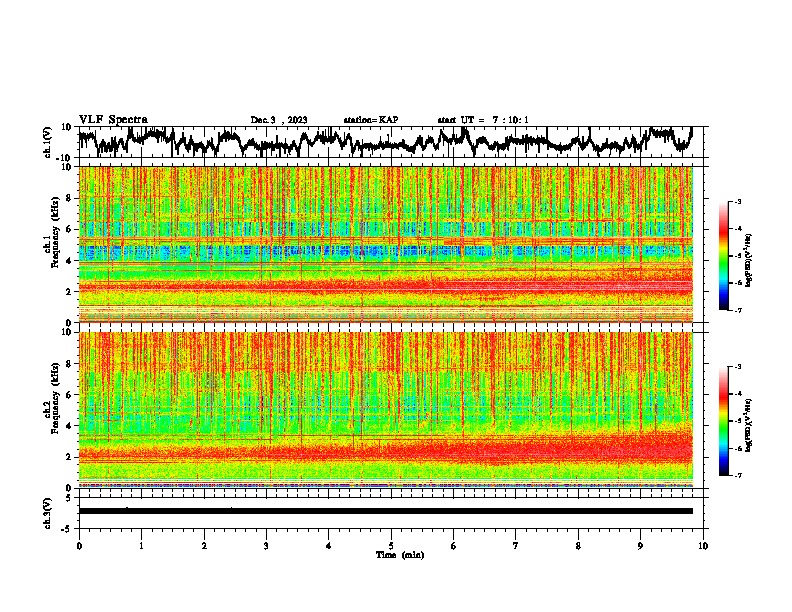Screen dimensions: 792x612
Task: Select the "start UT = 7:10:1" text
Action: coord(483,120)
